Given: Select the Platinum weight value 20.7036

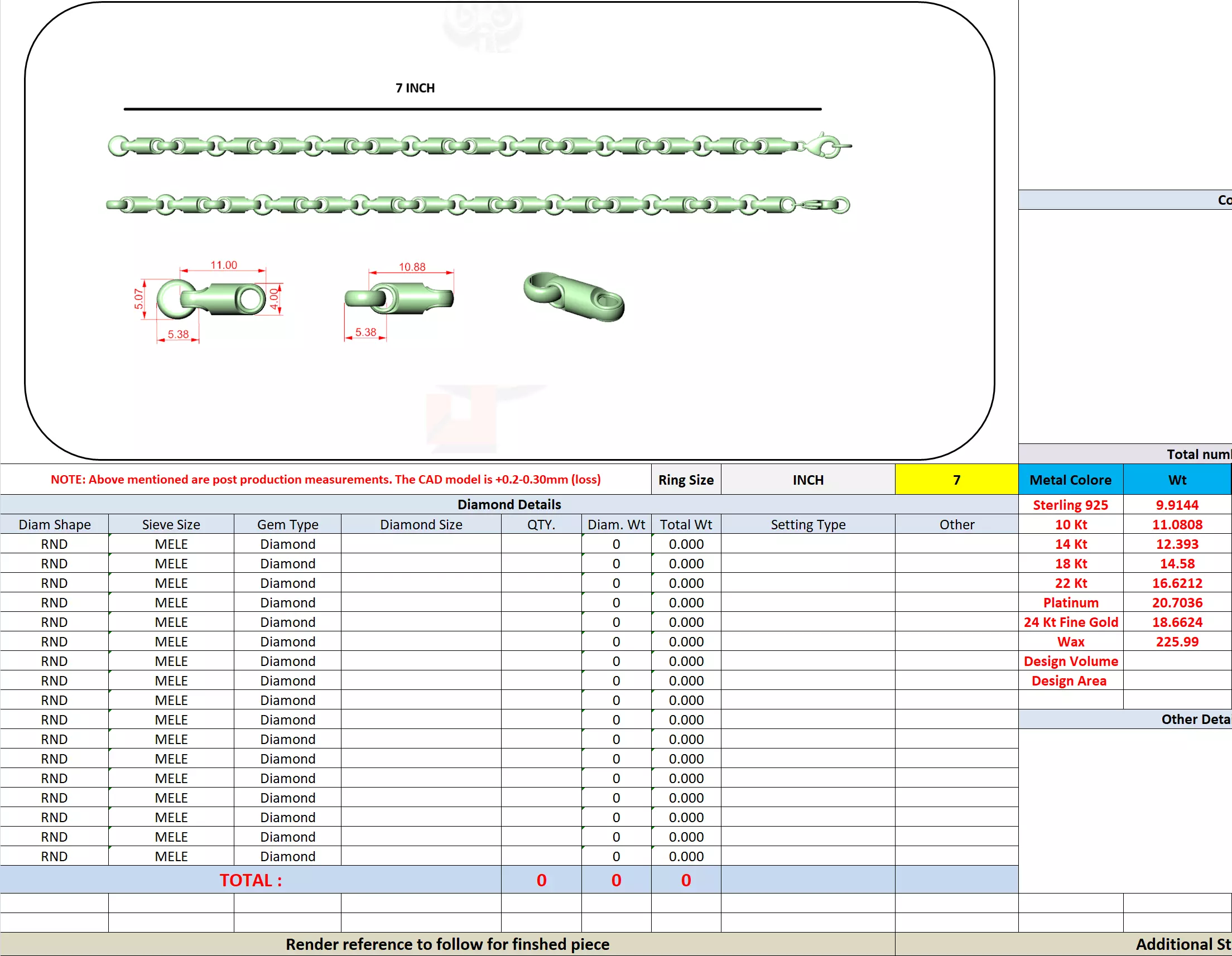Looking at the screenshot, I should [x=1177, y=602].
